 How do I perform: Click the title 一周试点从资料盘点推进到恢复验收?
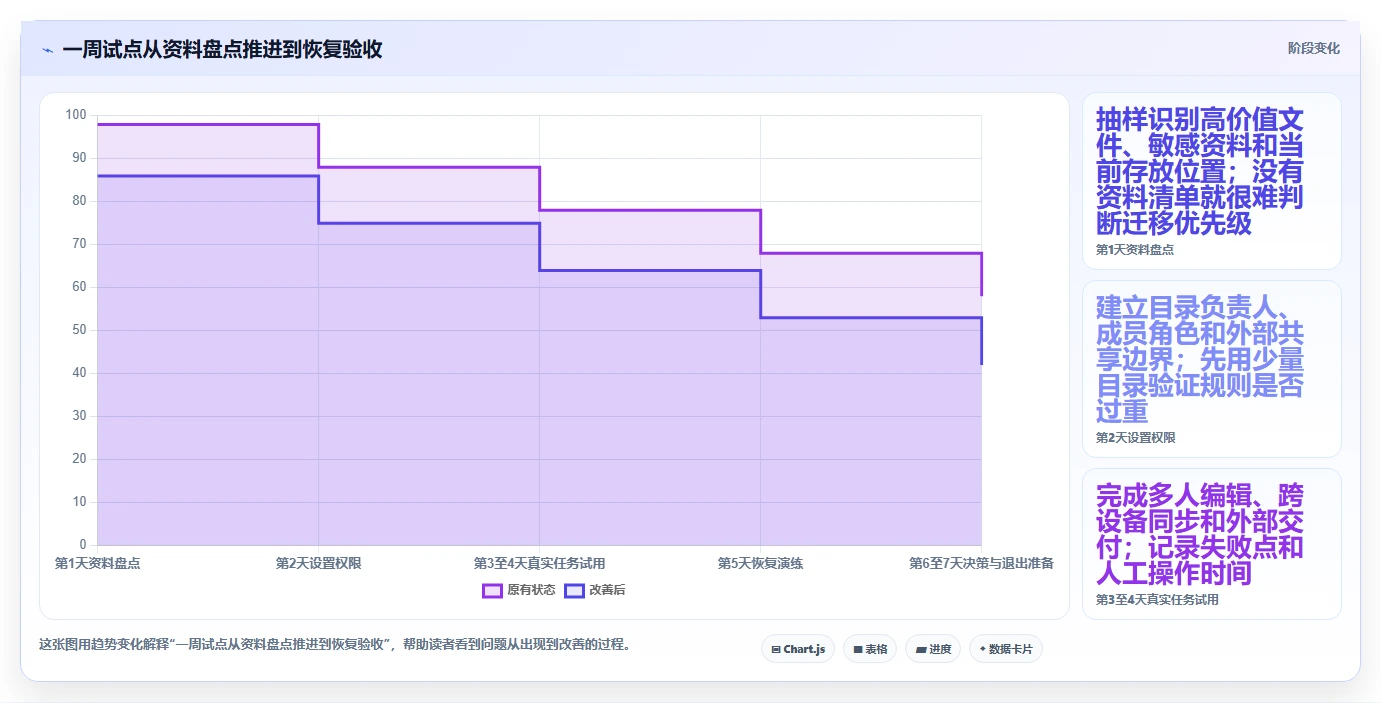click(x=222, y=50)
